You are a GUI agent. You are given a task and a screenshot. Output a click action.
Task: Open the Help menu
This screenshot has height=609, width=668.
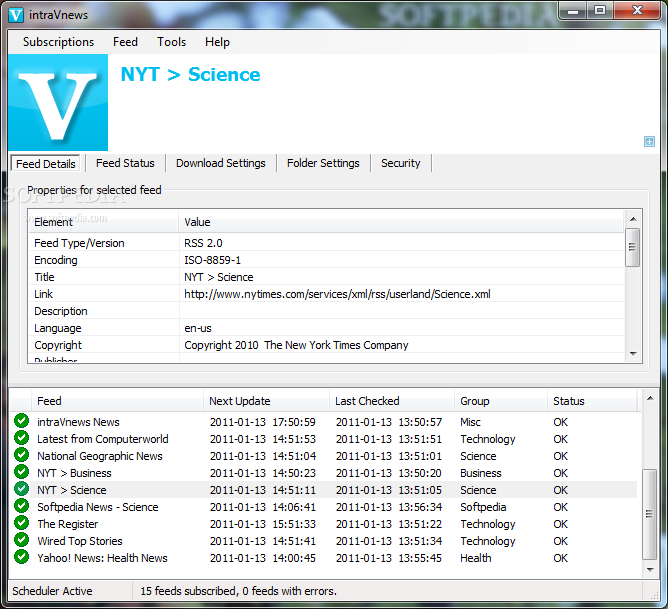point(217,42)
